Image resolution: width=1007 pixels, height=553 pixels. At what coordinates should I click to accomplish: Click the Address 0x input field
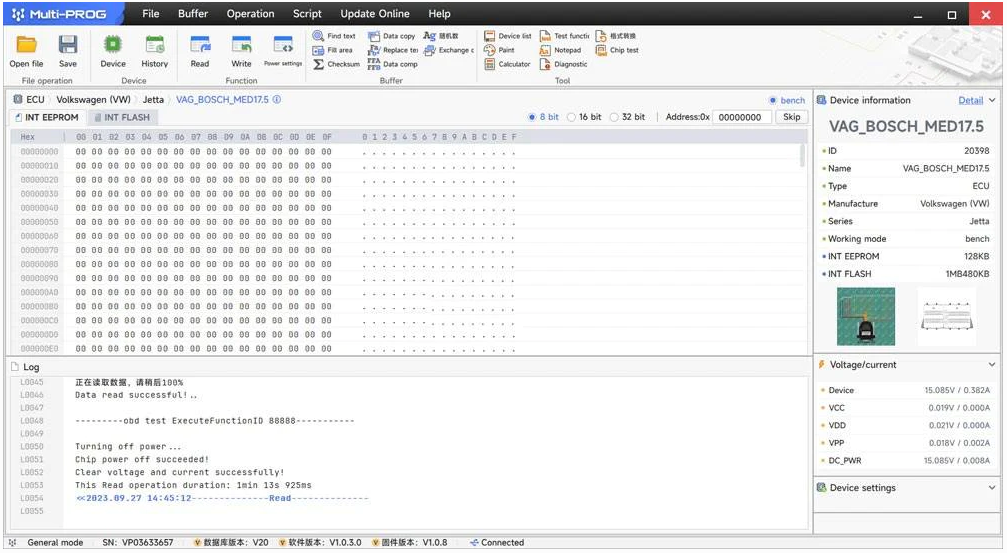tap(742, 117)
